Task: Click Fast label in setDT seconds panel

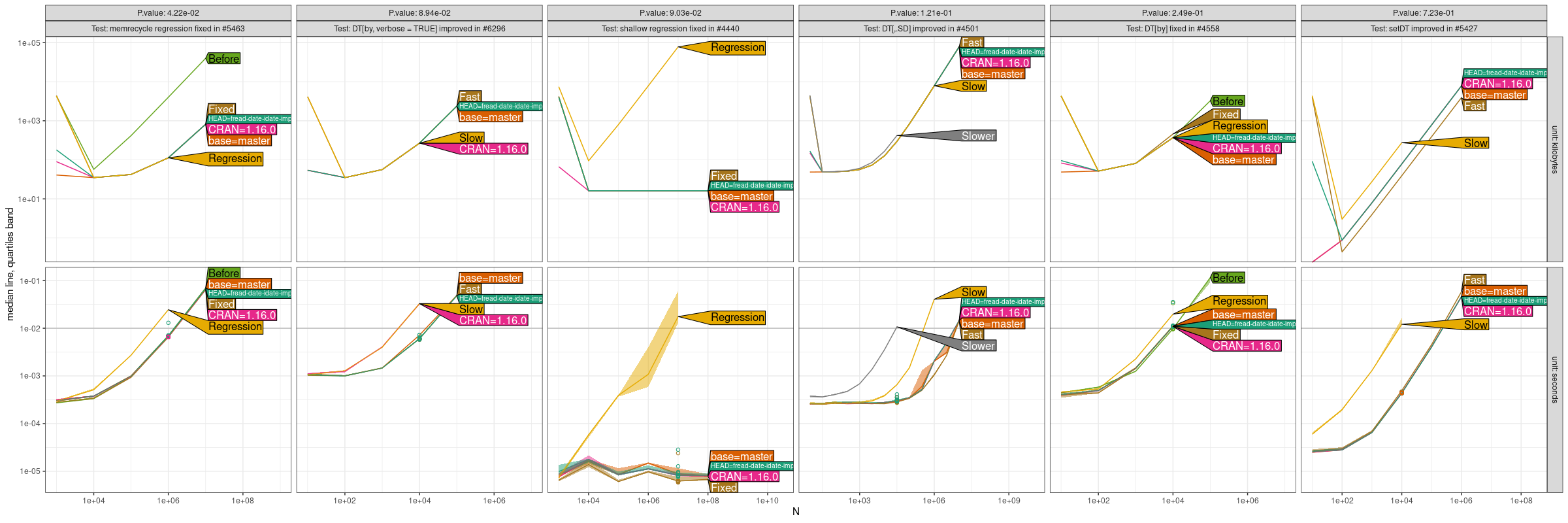Action: point(1474,280)
